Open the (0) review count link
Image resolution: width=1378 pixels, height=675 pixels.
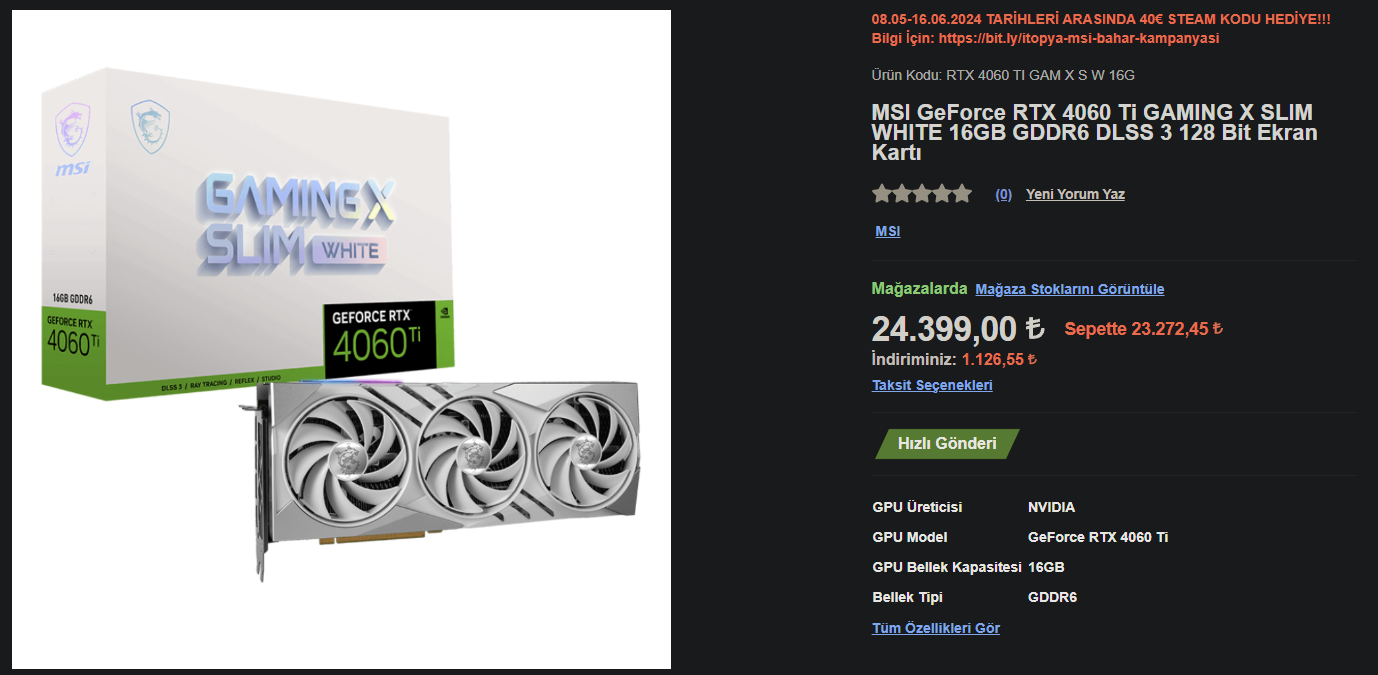tap(1003, 194)
